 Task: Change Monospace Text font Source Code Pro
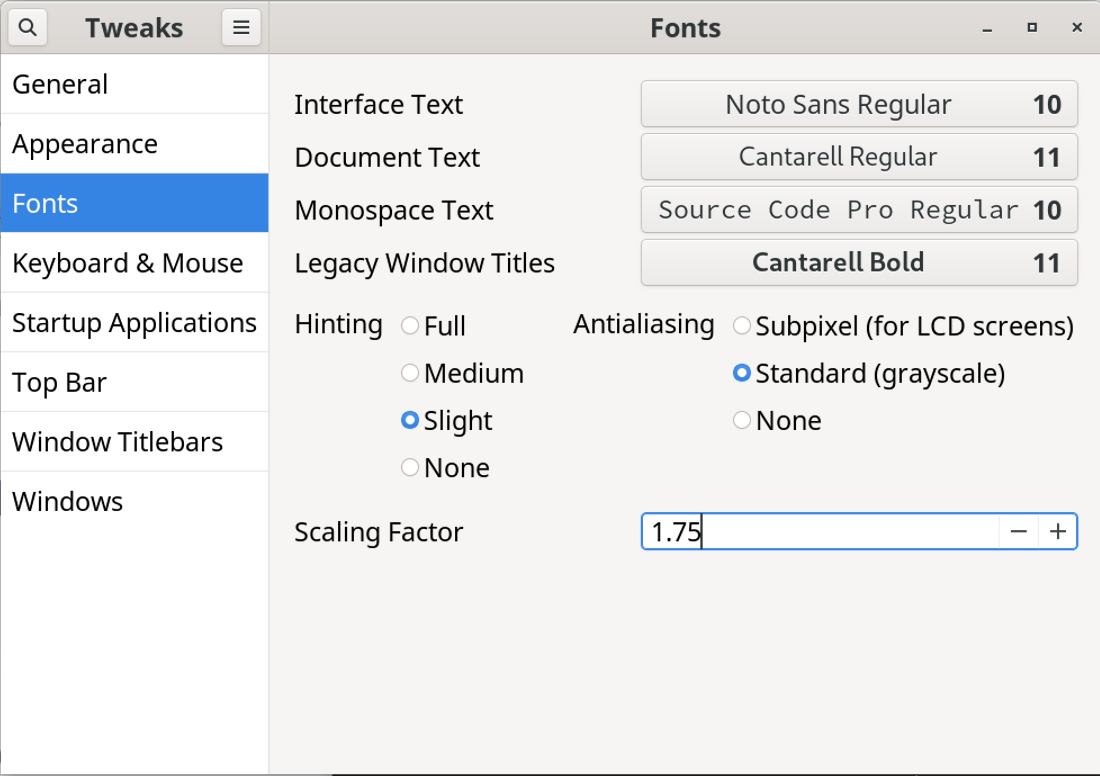(x=858, y=211)
